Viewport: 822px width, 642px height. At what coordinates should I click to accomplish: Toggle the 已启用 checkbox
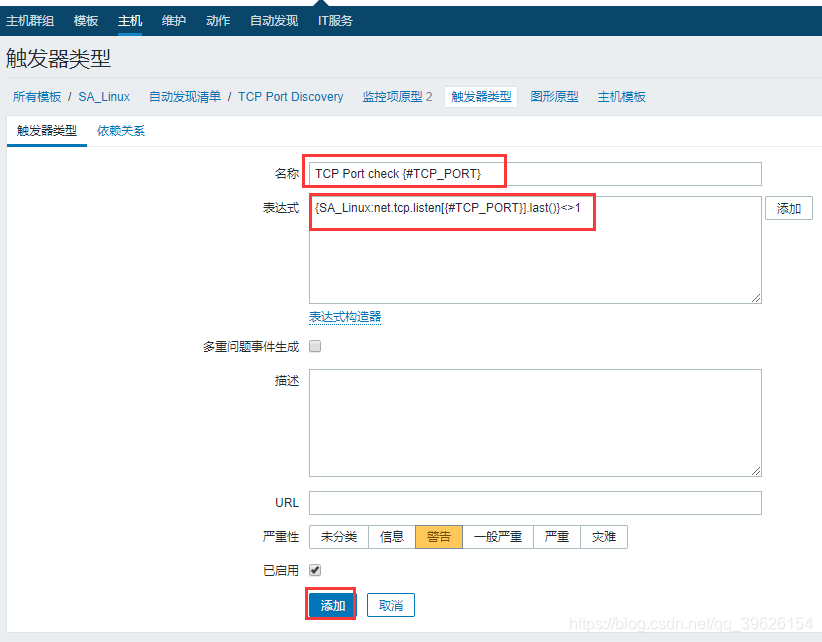coord(315,570)
